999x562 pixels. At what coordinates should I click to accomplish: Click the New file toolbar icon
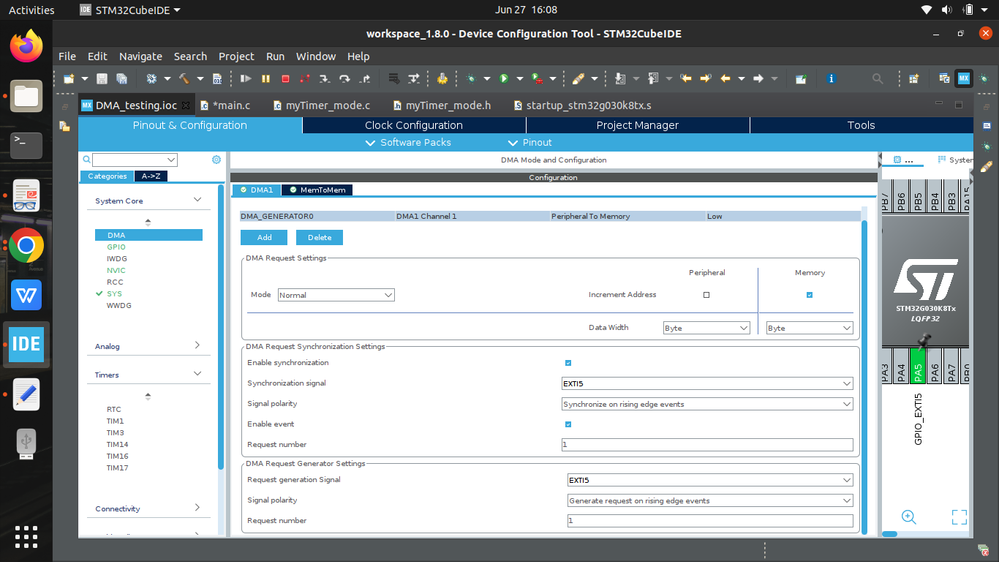pyautogui.click(x=68, y=78)
